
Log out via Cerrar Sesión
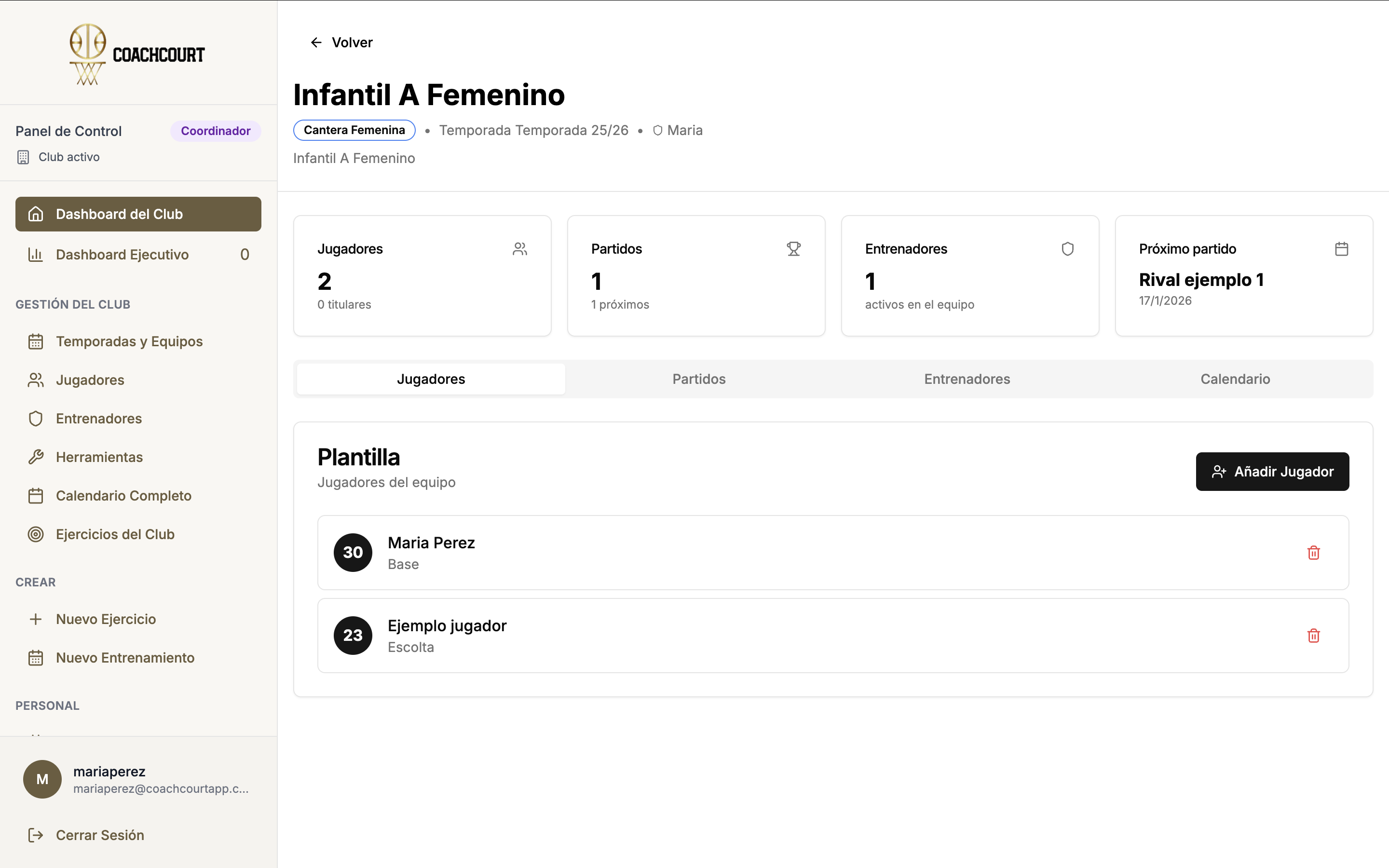click(x=99, y=835)
